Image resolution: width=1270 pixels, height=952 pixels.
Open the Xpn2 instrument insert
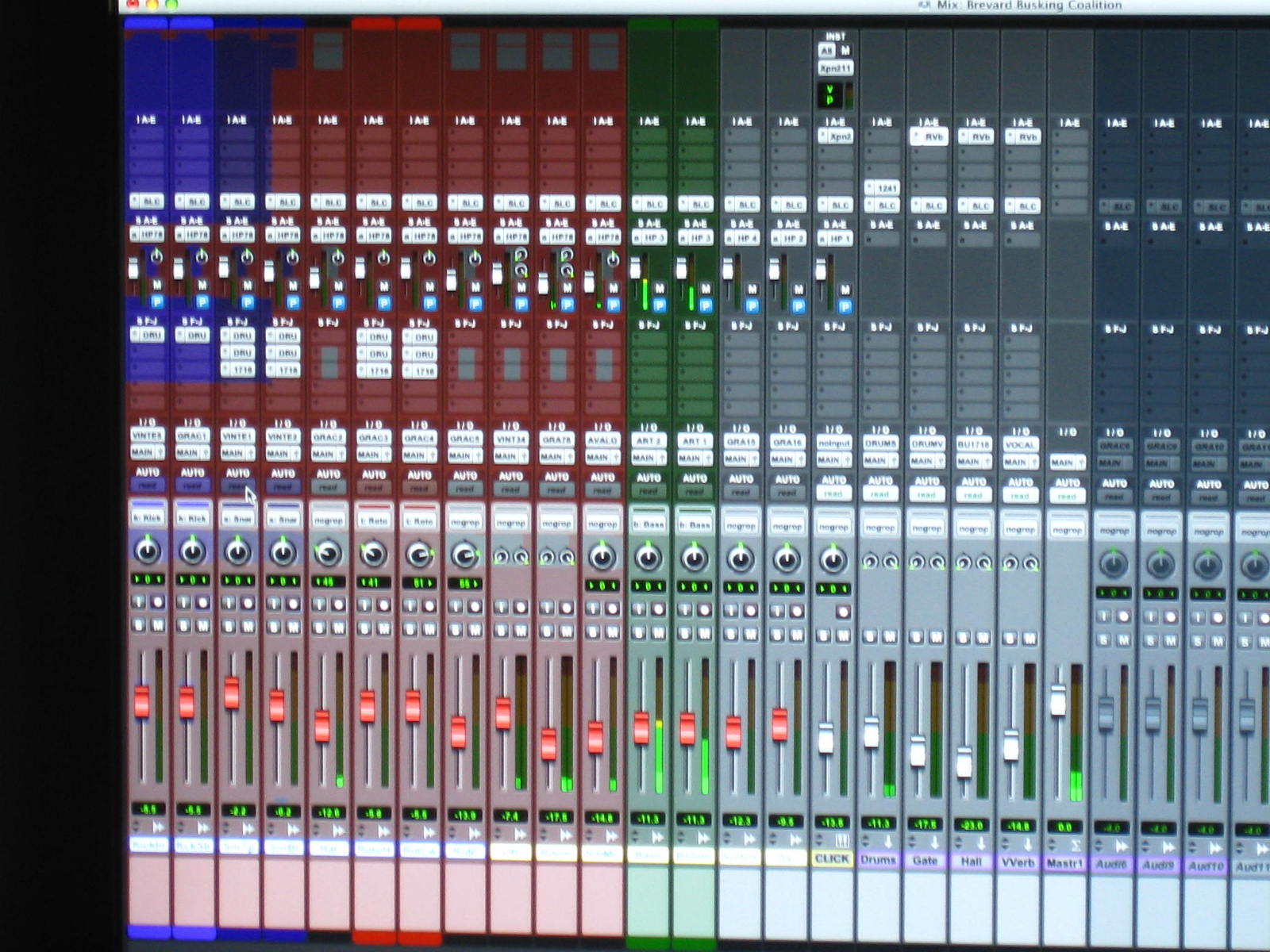835,136
